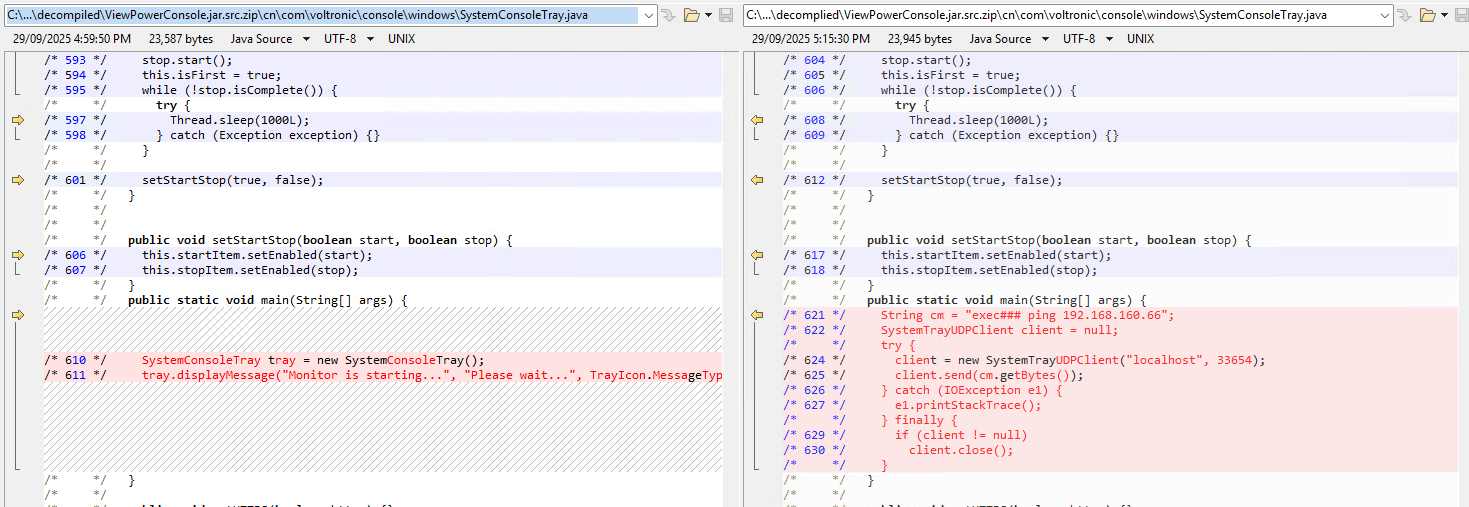Screen dimensions: 1469x507
Task: Click the left pane open file folder icon
Action: [x=692, y=15]
